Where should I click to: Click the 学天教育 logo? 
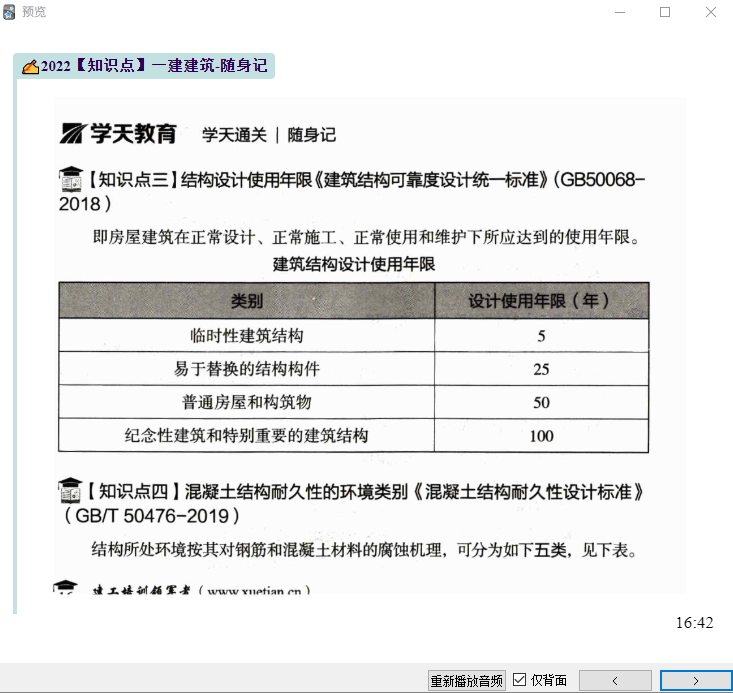(x=118, y=134)
